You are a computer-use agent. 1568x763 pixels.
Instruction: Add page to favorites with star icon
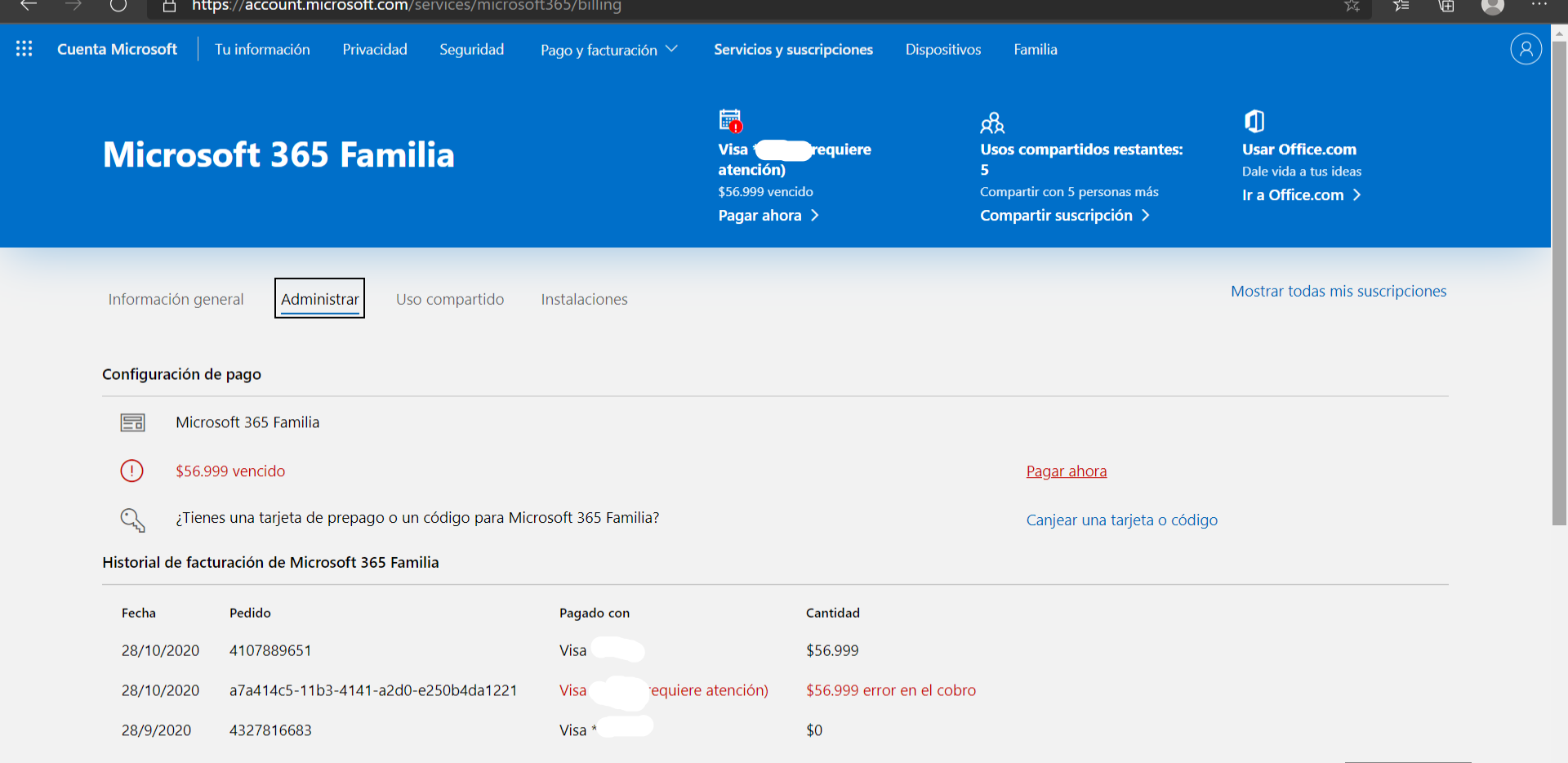point(1352,7)
